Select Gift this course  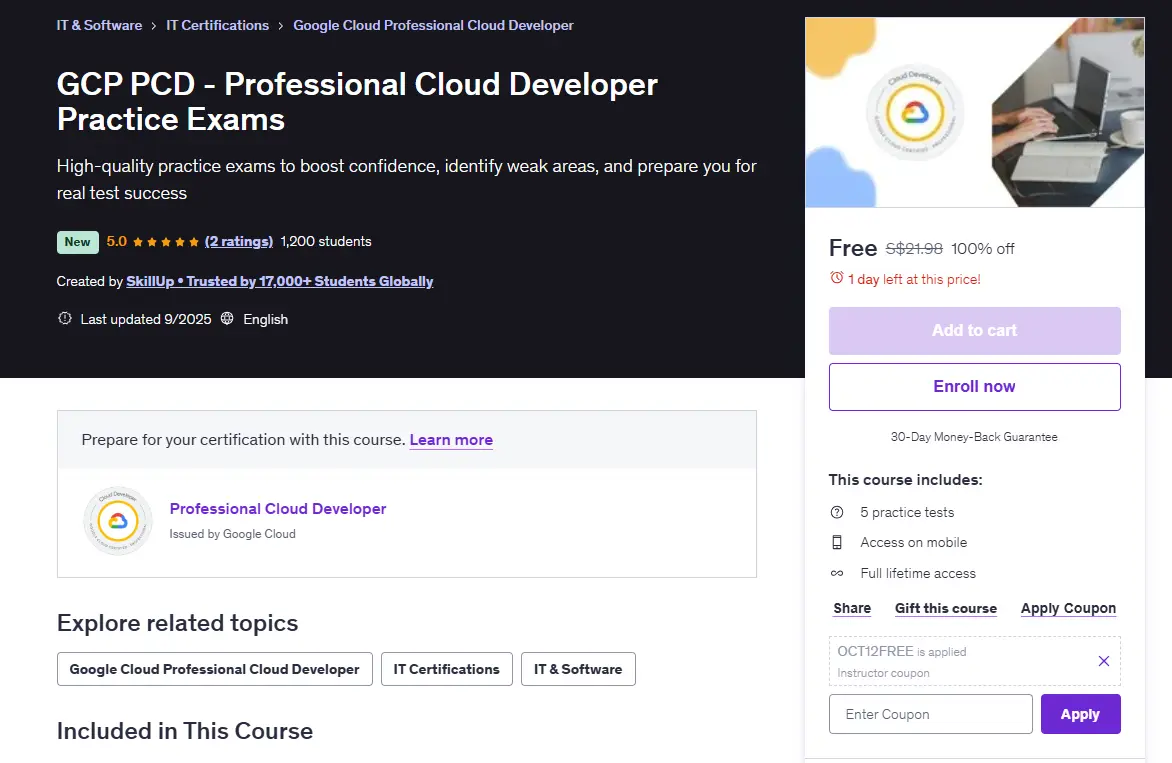click(946, 608)
